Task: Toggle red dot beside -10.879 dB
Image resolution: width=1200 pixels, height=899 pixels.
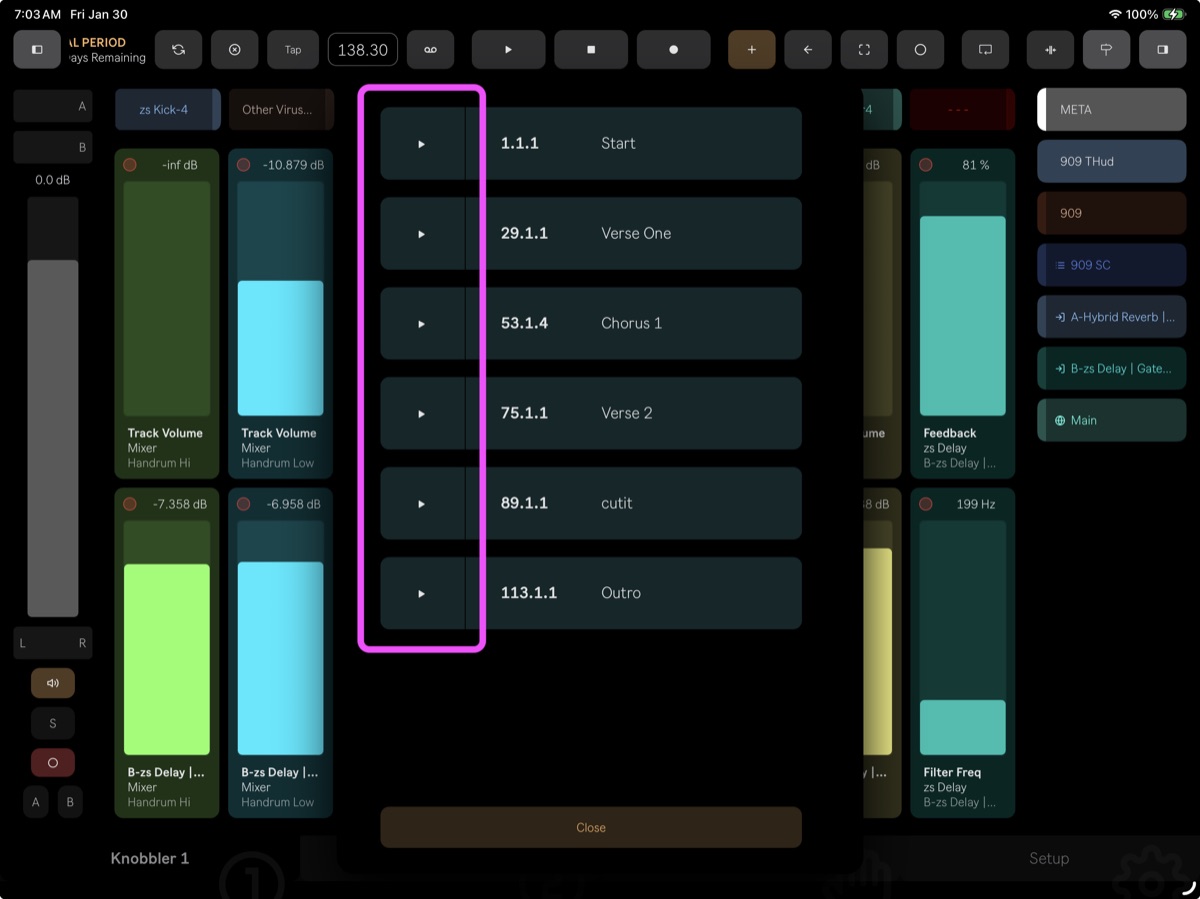Action: click(243, 165)
